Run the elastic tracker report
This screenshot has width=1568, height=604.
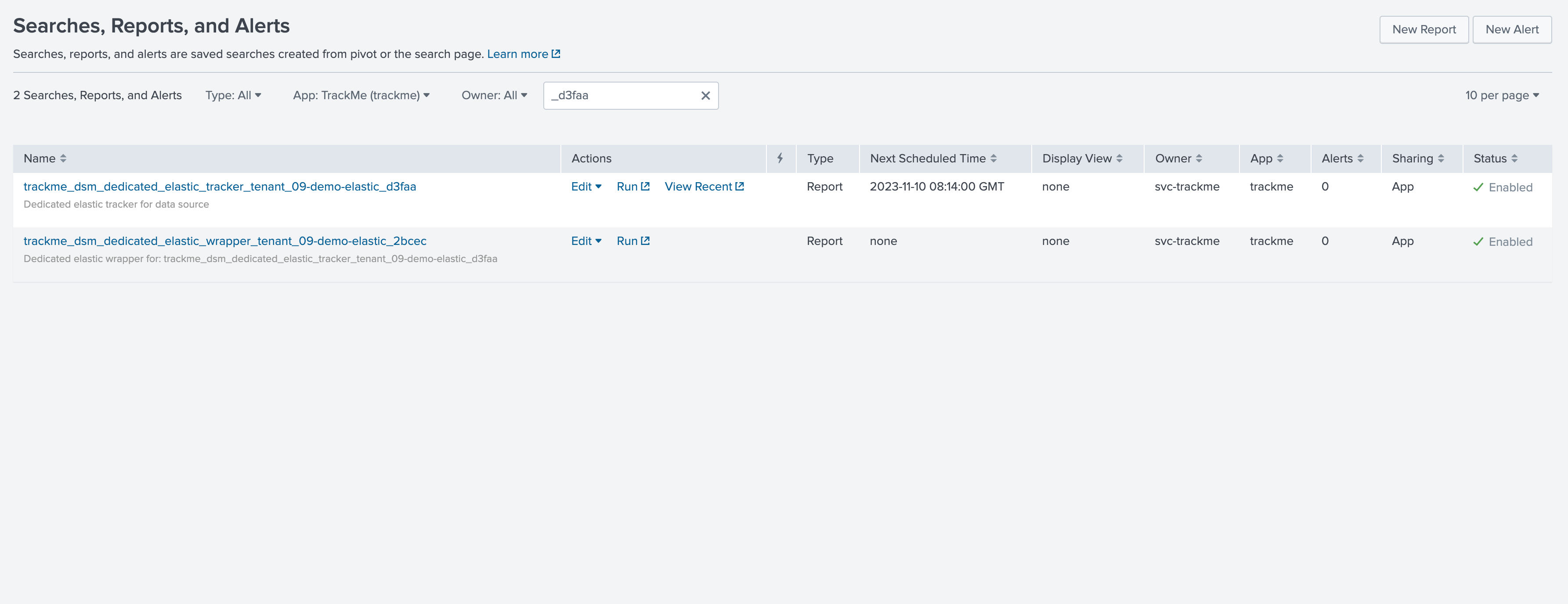(633, 187)
